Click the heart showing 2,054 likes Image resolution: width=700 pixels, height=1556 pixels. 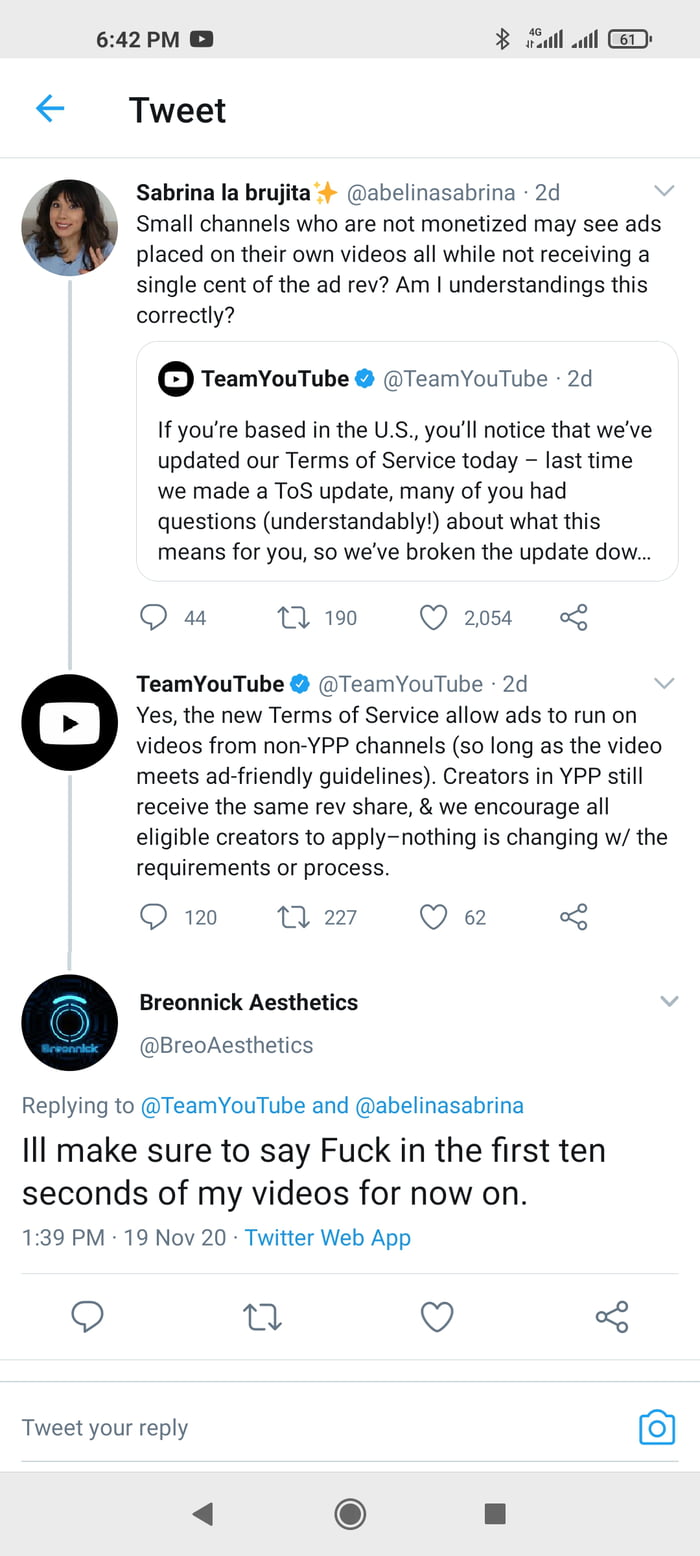[434, 617]
